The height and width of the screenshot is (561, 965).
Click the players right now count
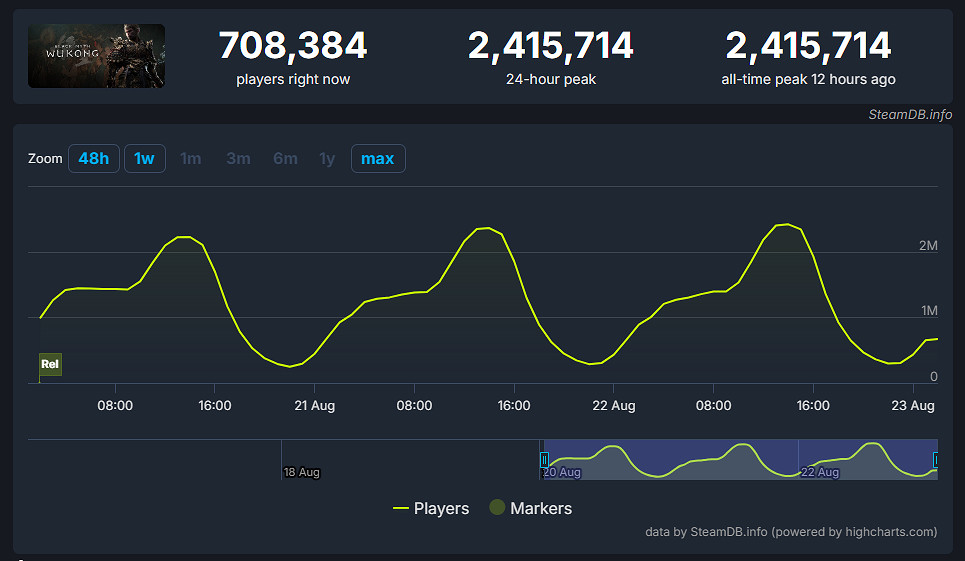pyautogui.click(x=293, y=46)
